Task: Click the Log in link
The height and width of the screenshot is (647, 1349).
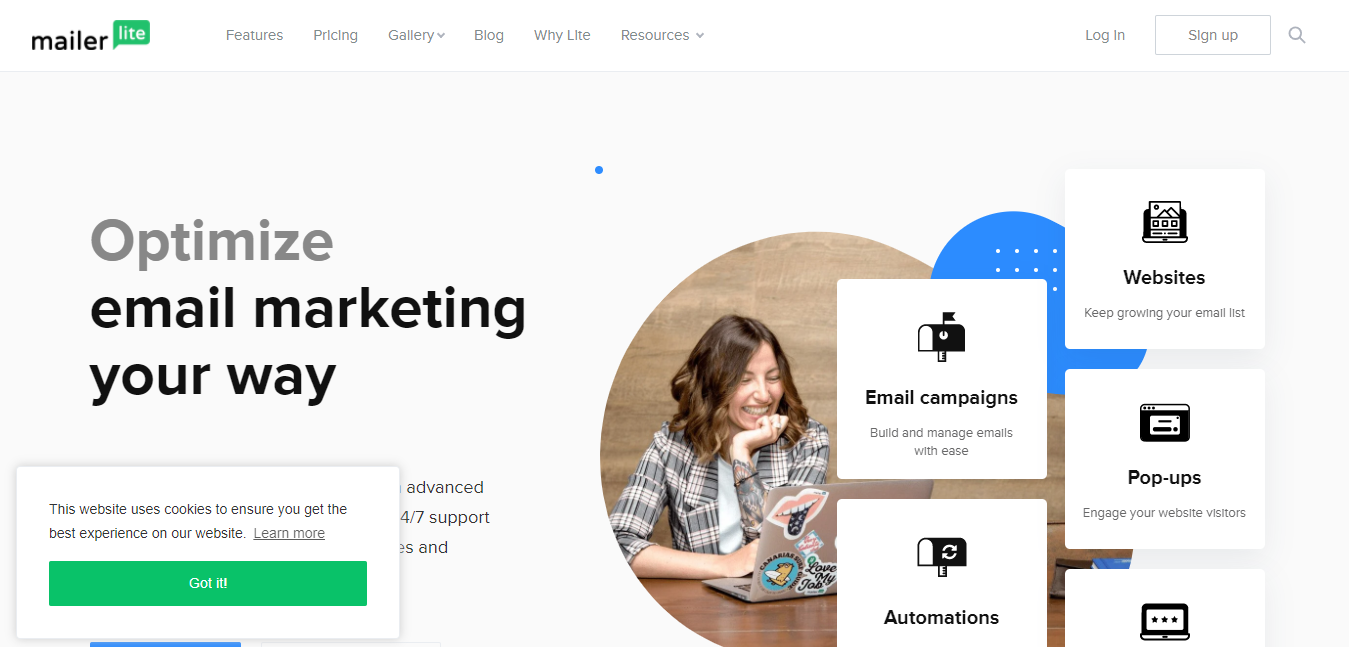Action: point(1105,35)
